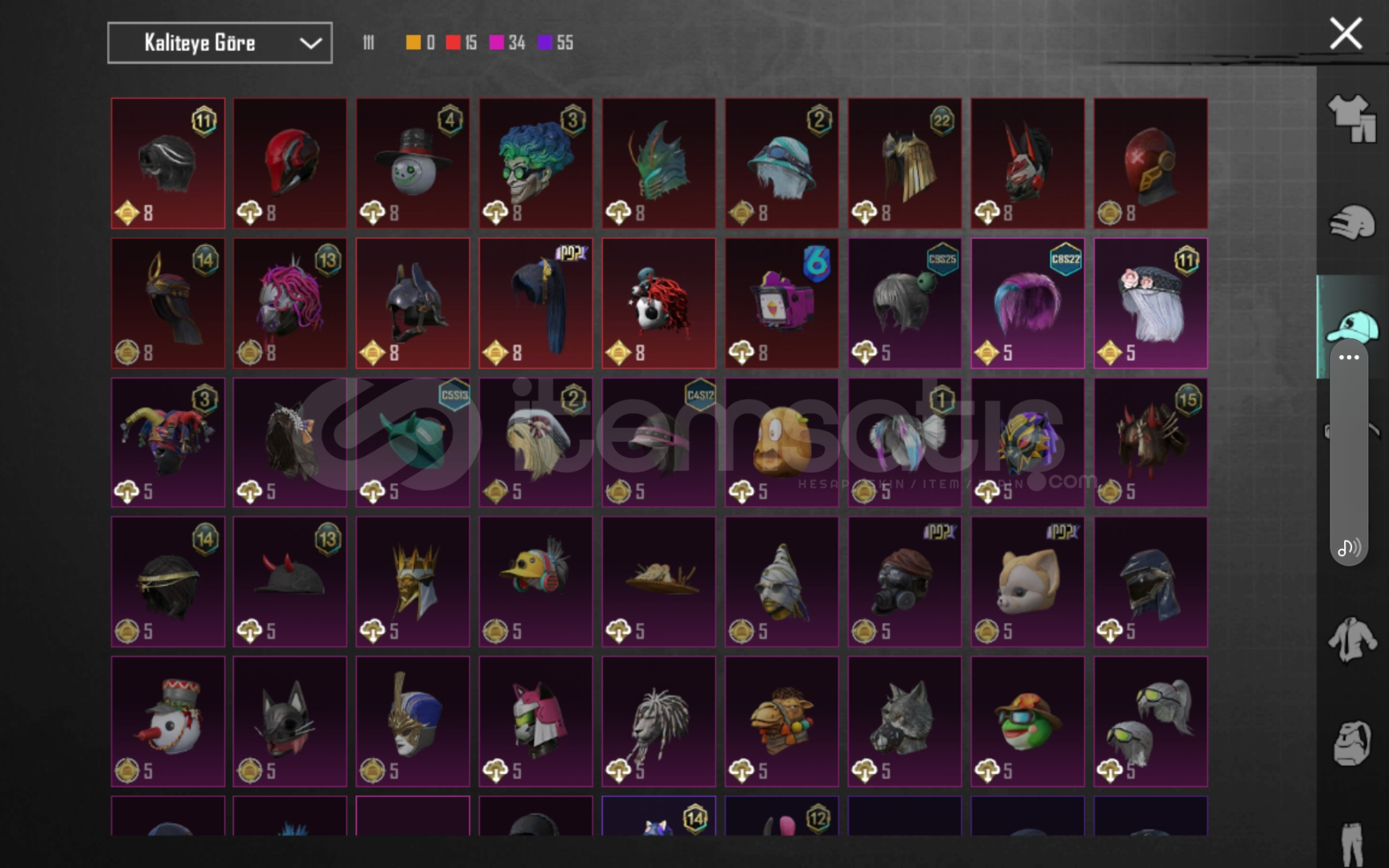Pick the wolf head mask item
1389x868 pixels.
[x=904, y=721]
